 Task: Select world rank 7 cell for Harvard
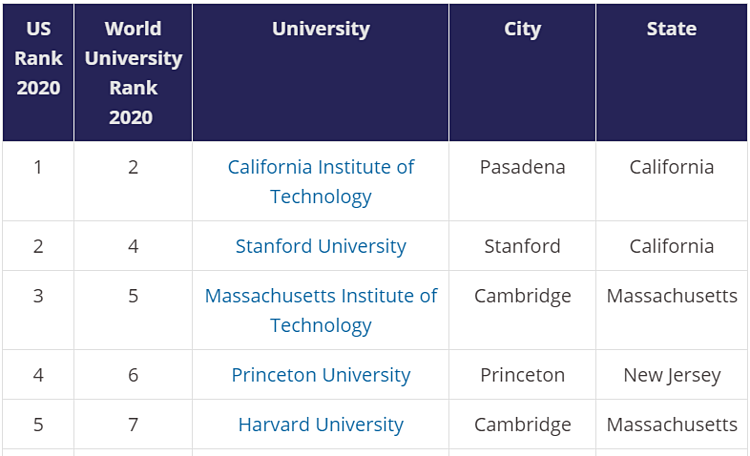[133, 425]
